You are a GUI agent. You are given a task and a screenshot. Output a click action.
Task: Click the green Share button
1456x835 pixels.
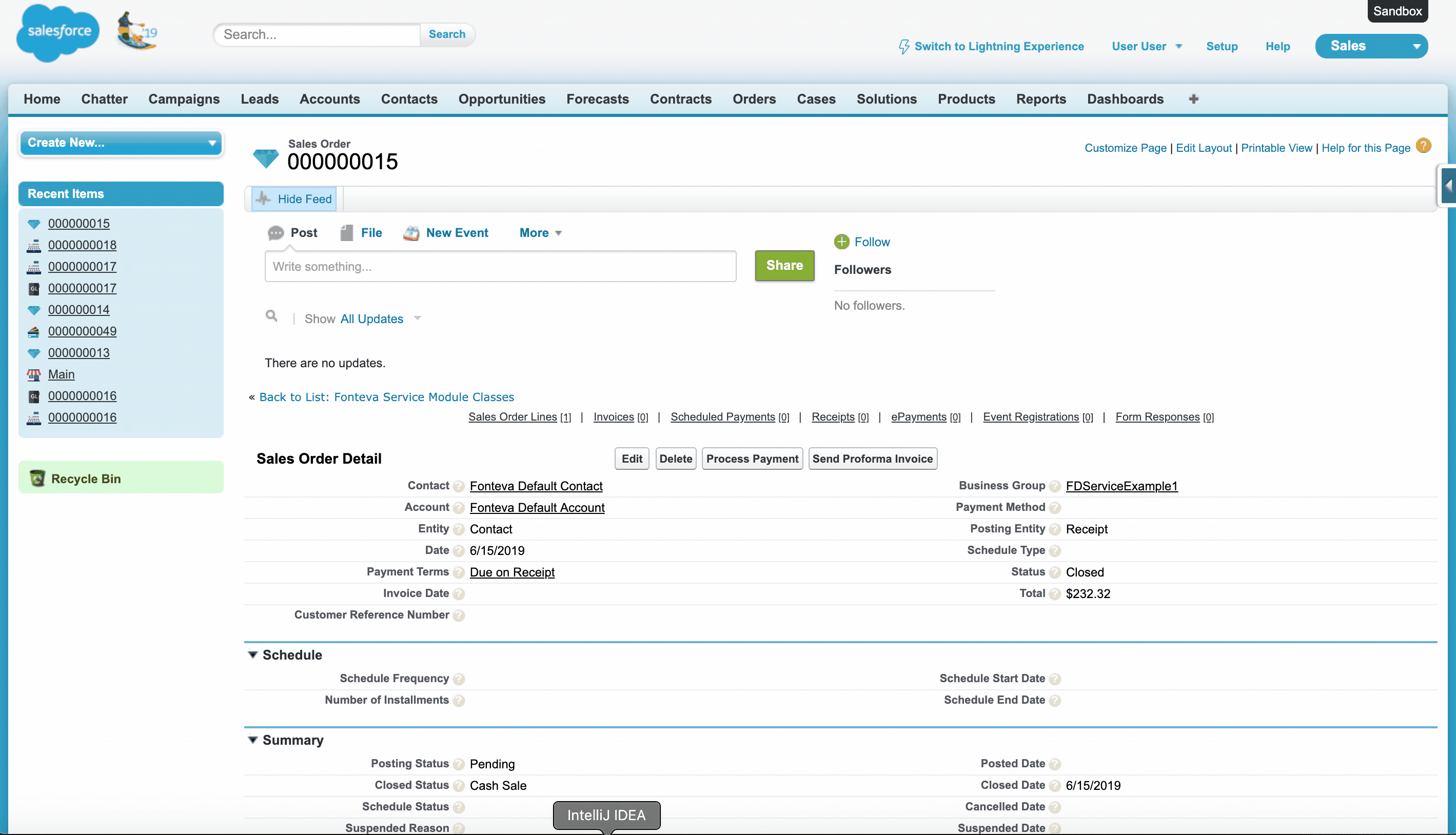[x=784, y=266]
